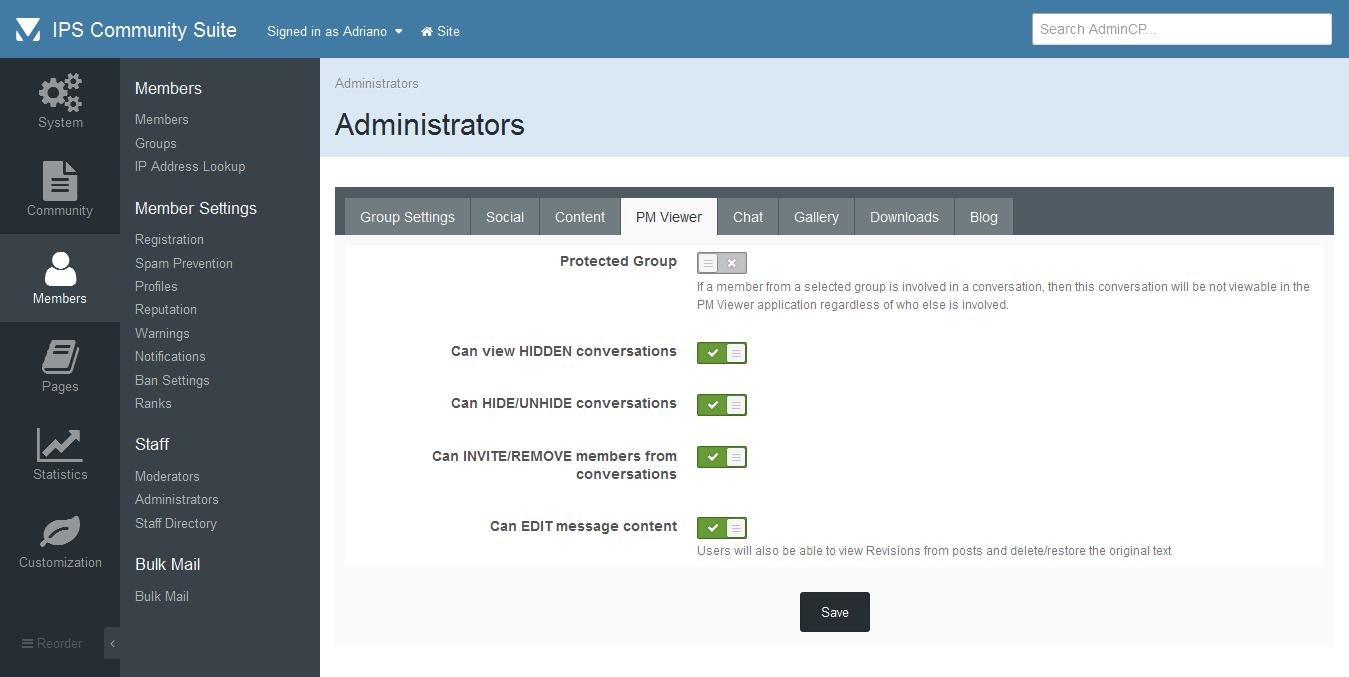
Task: Open Ban Settings link
Action: coord(172,380)
